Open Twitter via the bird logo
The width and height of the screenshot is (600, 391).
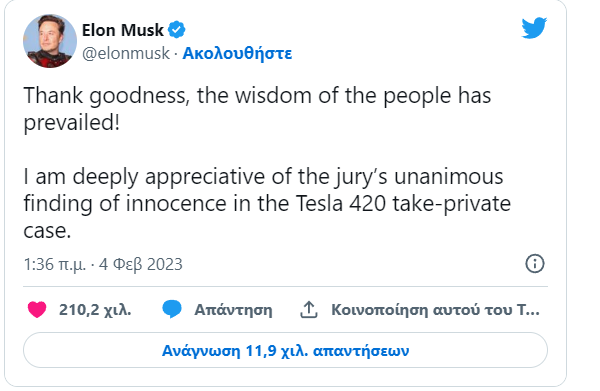click(x=534, y=28)
